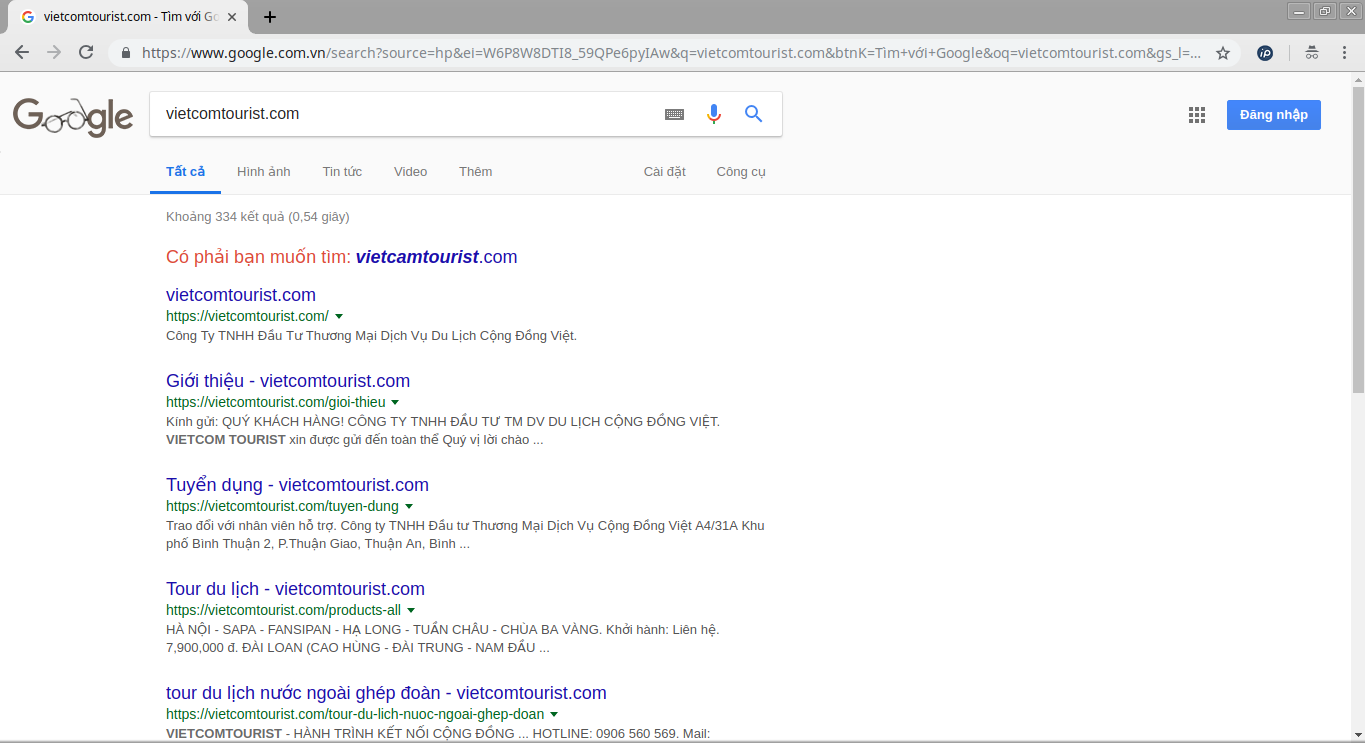Expand arrow beside gioi-thieu URL

396,403
